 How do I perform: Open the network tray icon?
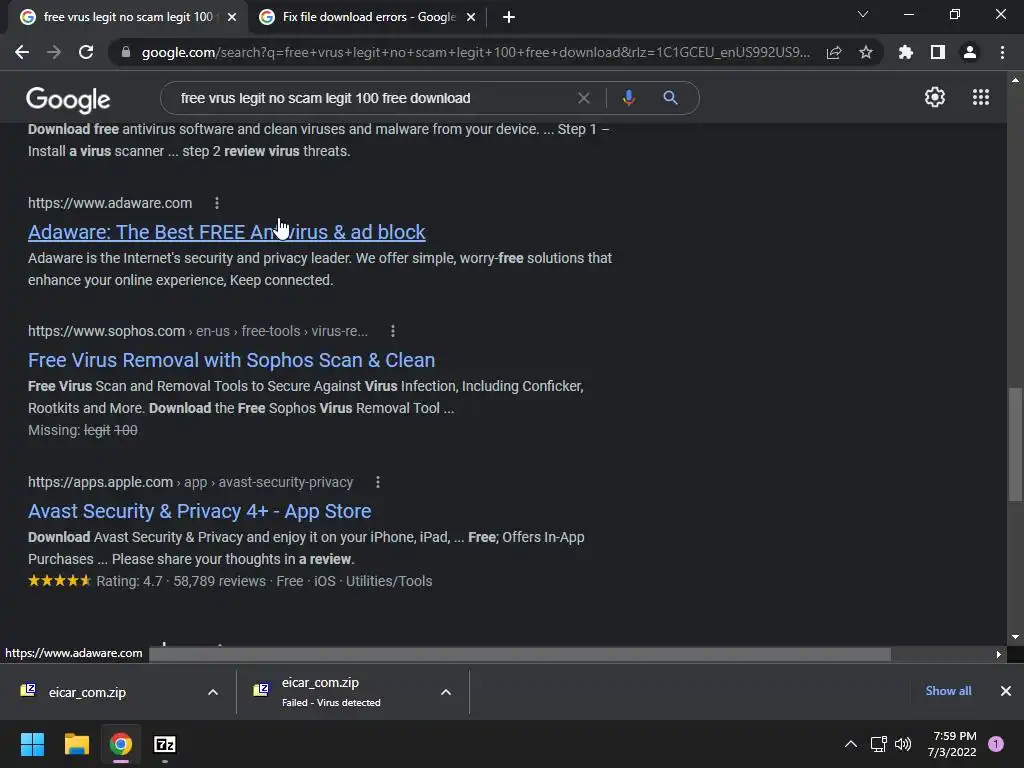pos(878,744)
